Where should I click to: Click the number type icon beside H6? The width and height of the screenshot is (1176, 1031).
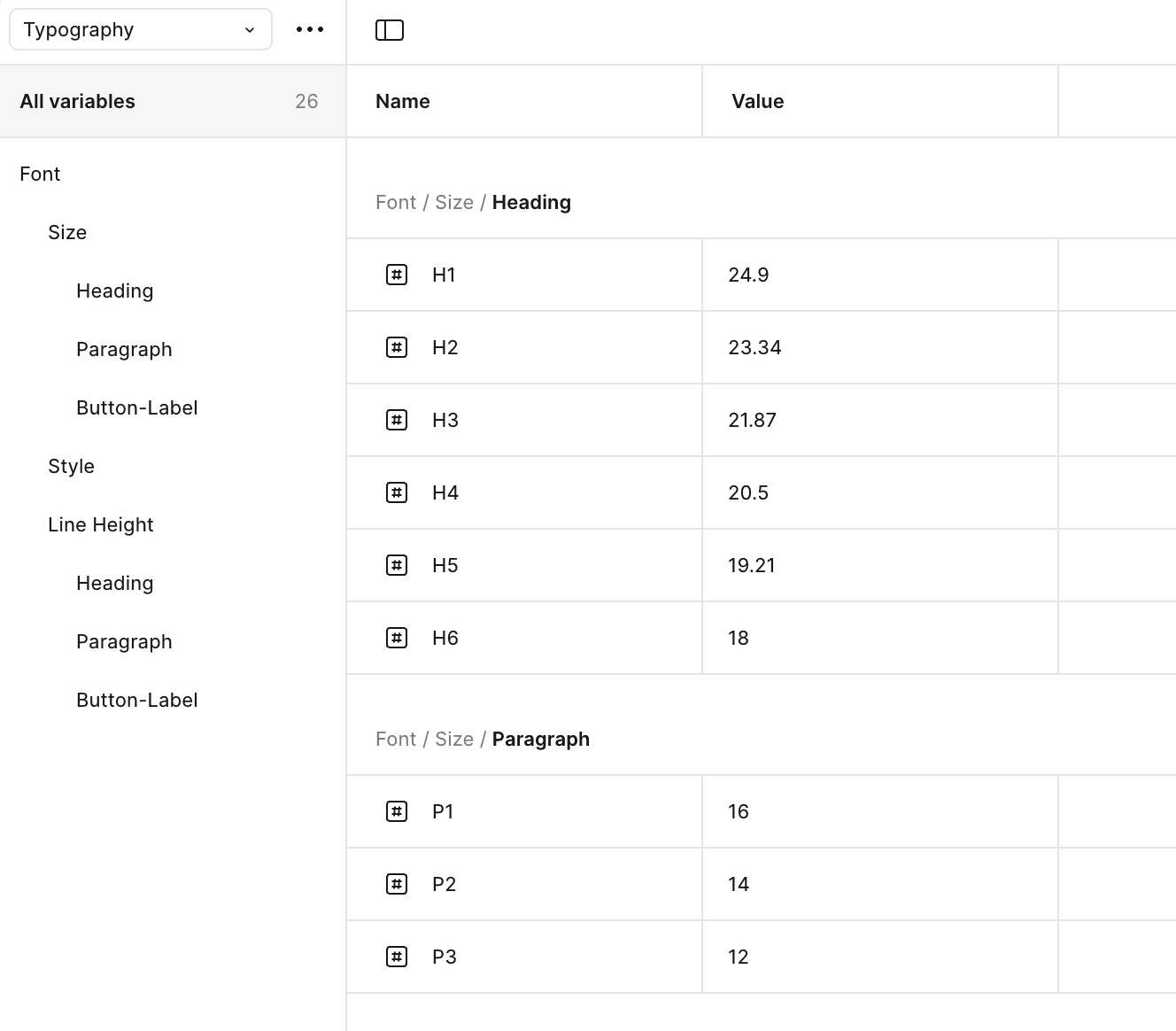[x=397, y=638]
